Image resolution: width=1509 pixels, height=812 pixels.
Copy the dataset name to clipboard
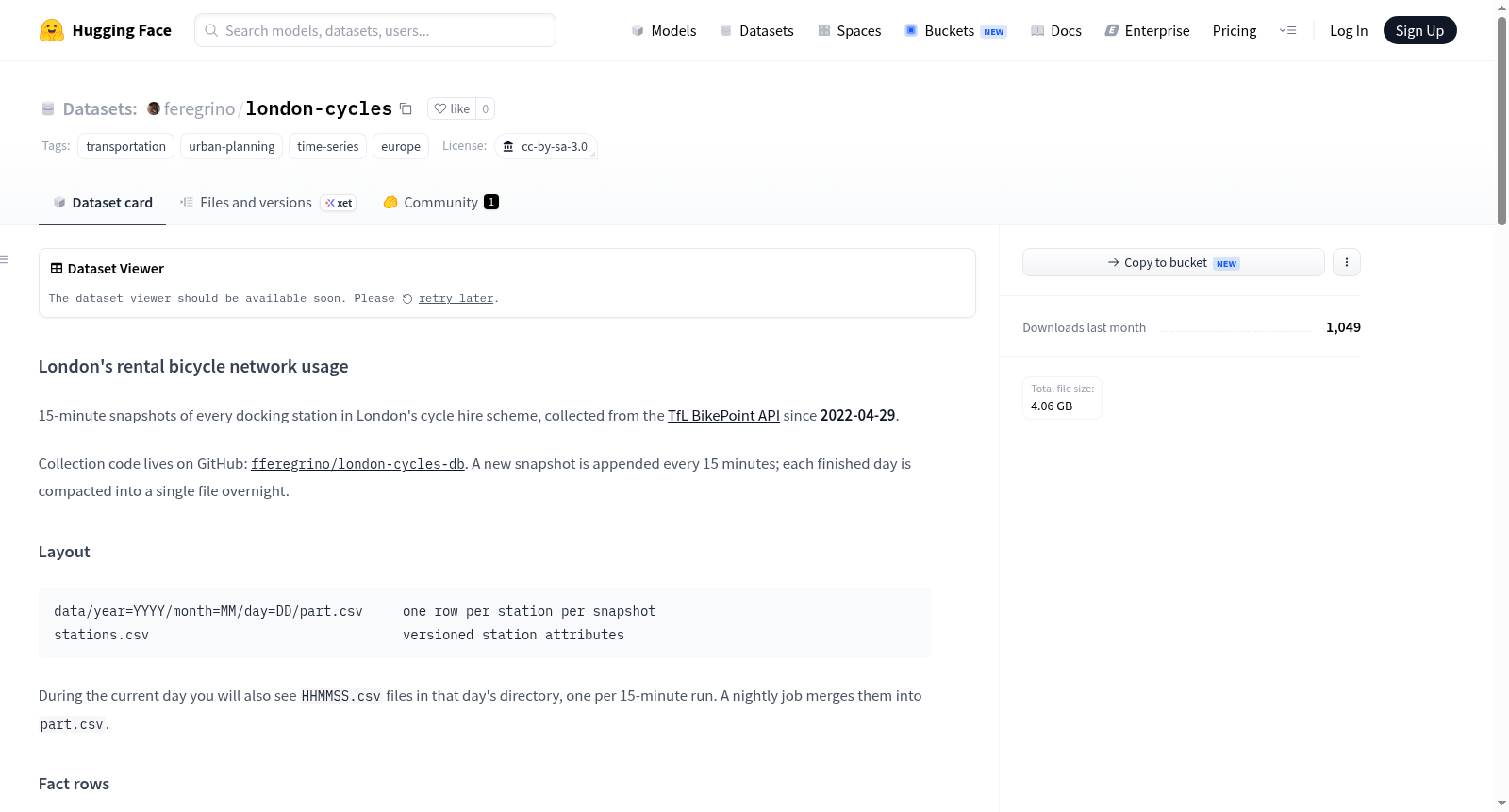(406, 108)
